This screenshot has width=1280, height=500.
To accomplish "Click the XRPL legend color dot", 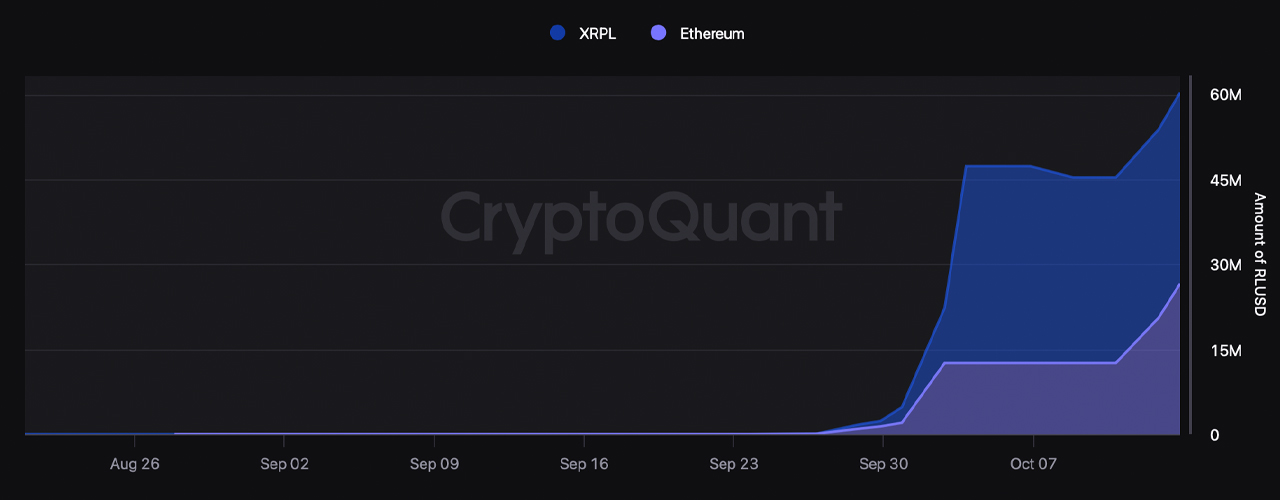I will click(x=558, y=33).
